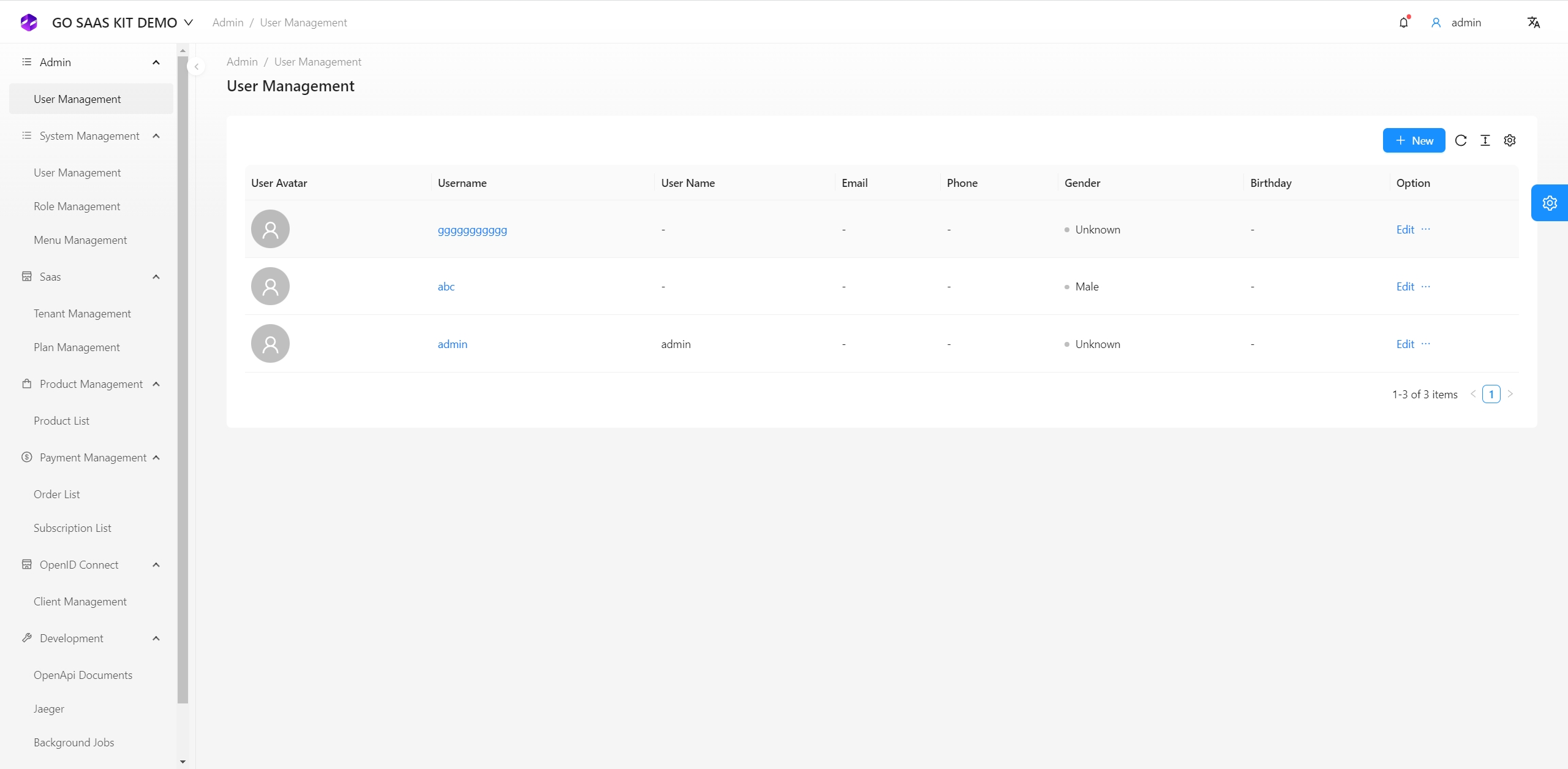Click the System Management list icon

click(27, 135)
